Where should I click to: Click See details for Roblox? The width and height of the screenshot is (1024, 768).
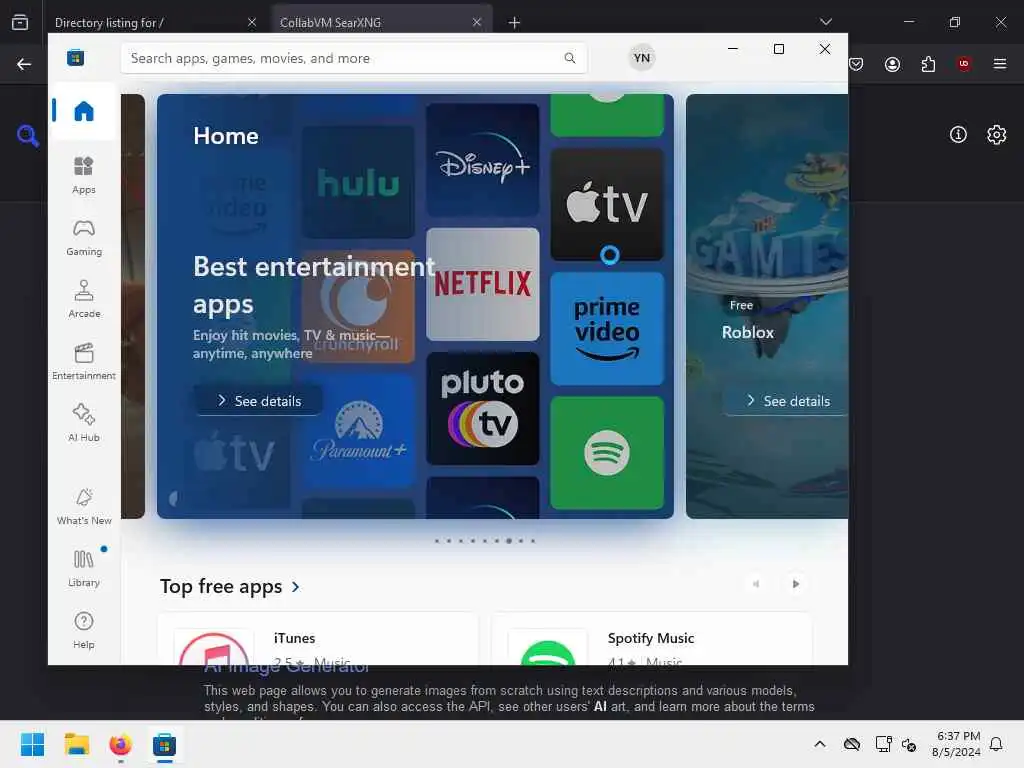[x=788, y=400]
